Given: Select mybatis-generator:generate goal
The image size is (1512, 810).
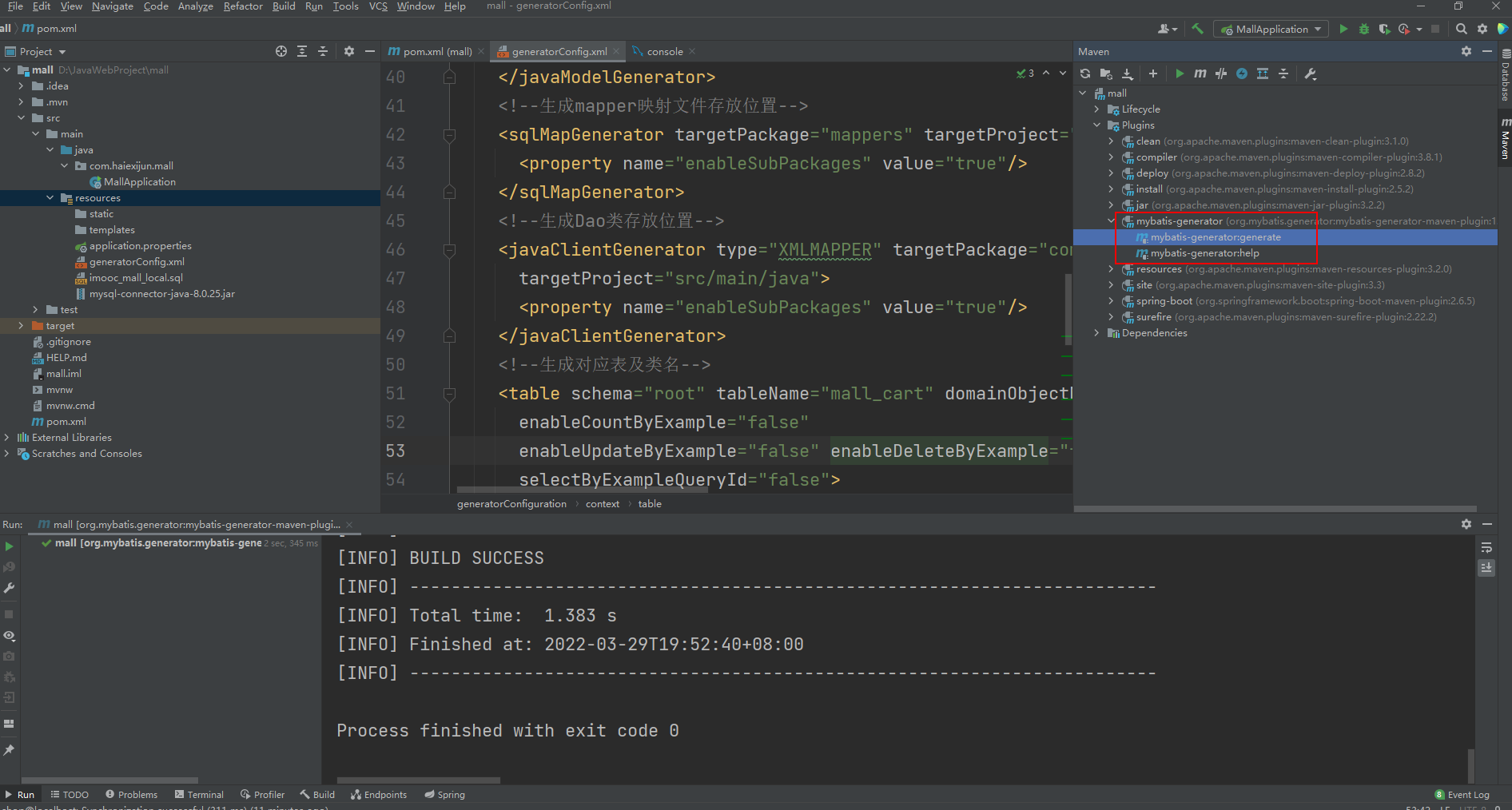Looking at the screenshot, I should (x=1215, y=237).
